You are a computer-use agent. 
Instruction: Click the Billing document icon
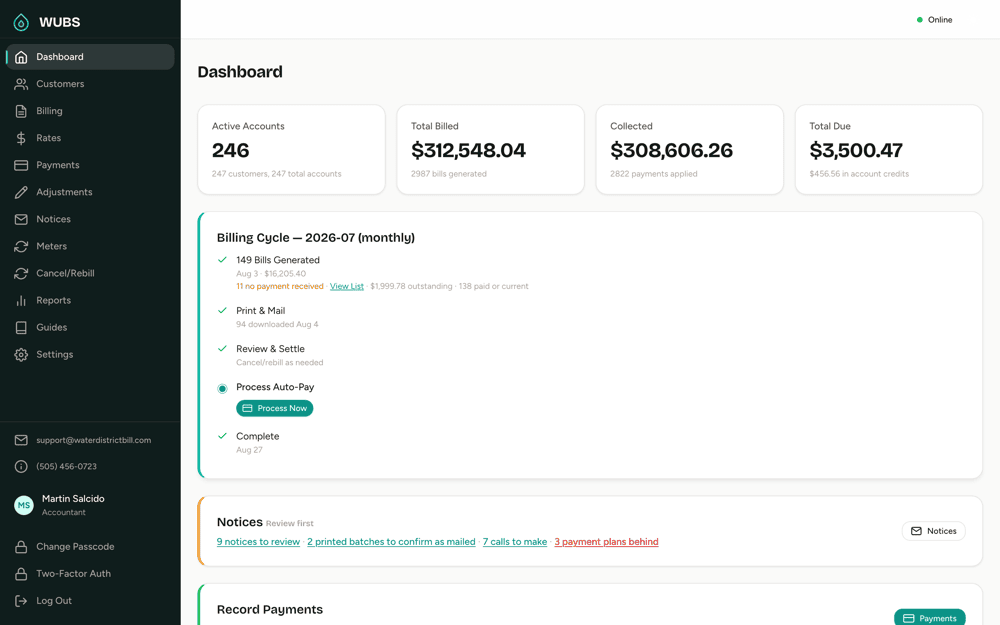pos(21,111)
